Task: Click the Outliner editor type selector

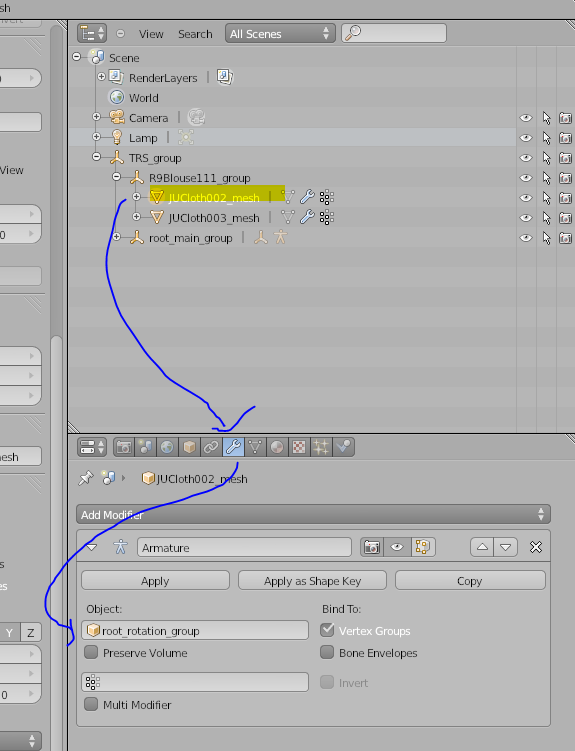Action: (x=92, y=34)
